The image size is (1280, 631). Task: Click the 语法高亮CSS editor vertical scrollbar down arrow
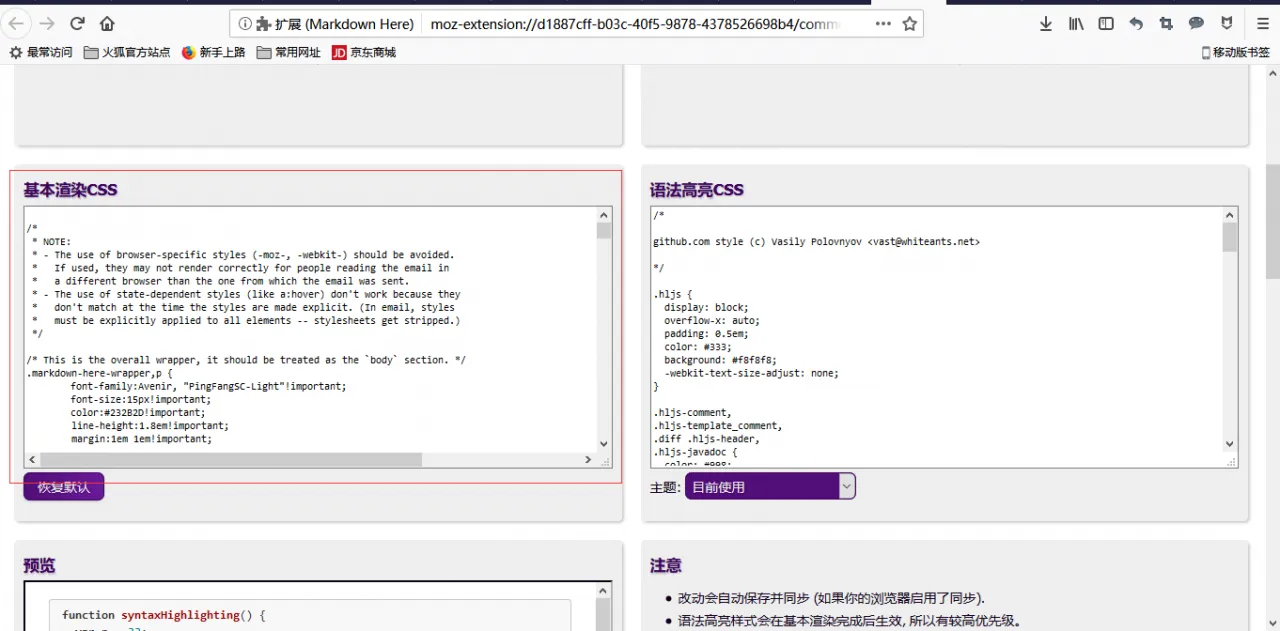click(1229, 444)
